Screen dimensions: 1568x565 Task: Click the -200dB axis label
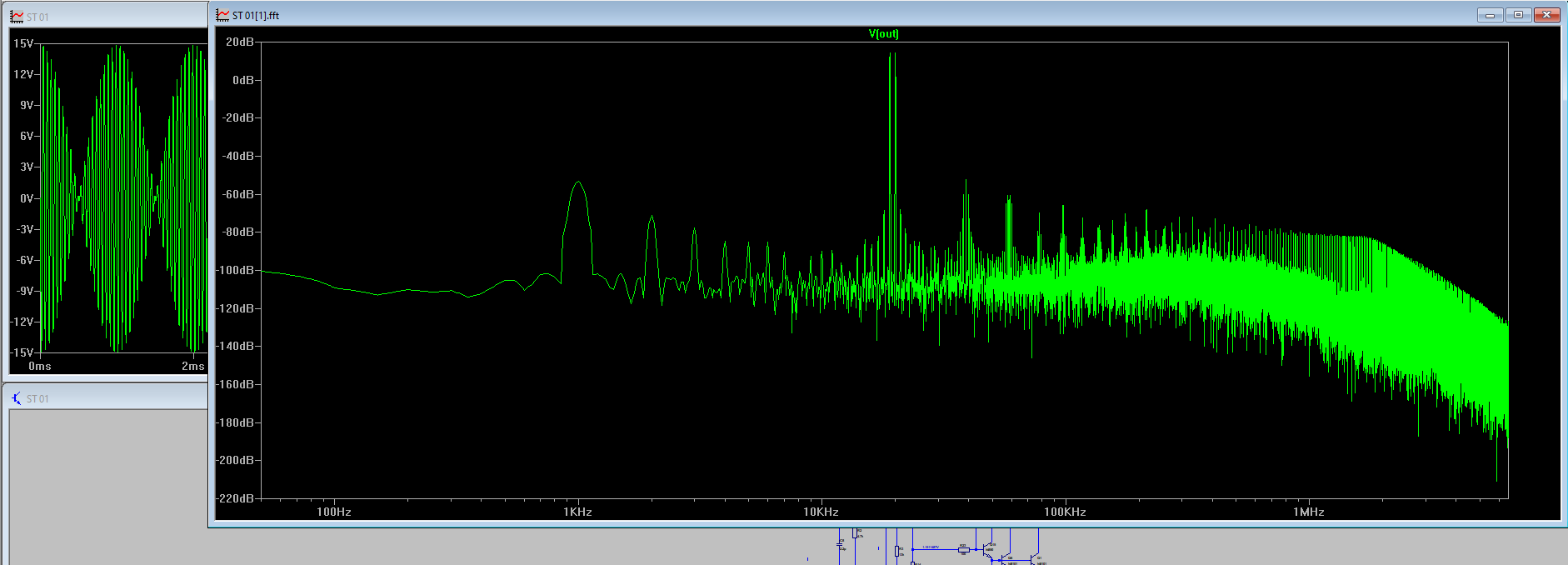tap(236, 460)
